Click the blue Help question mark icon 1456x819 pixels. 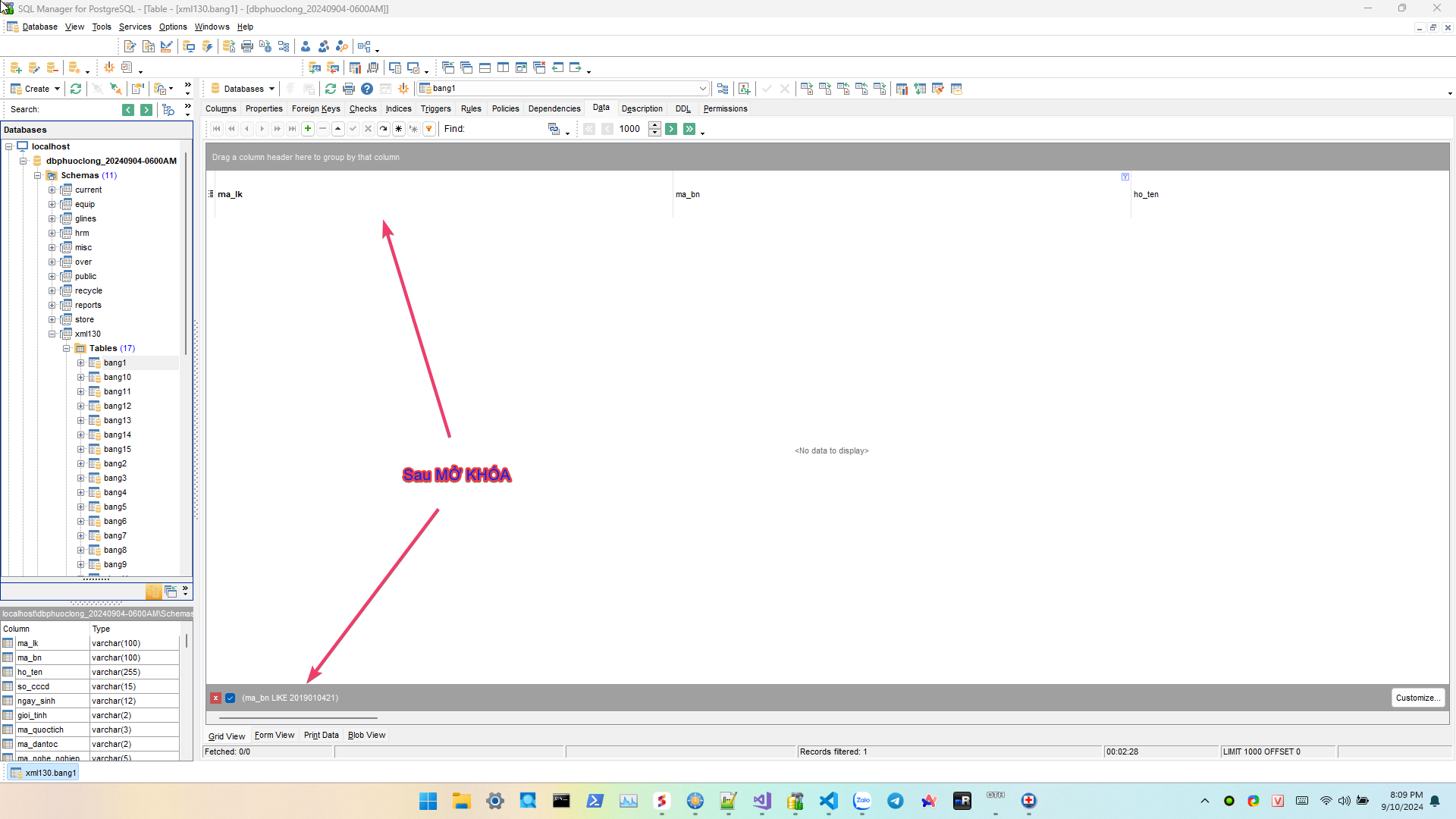(367, 89)
